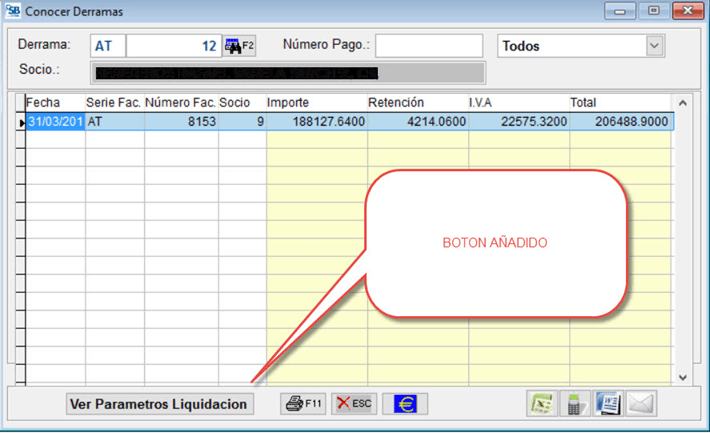710x433 pixels.
Task: Click the row selector arrow of first row
Action: 20,122
